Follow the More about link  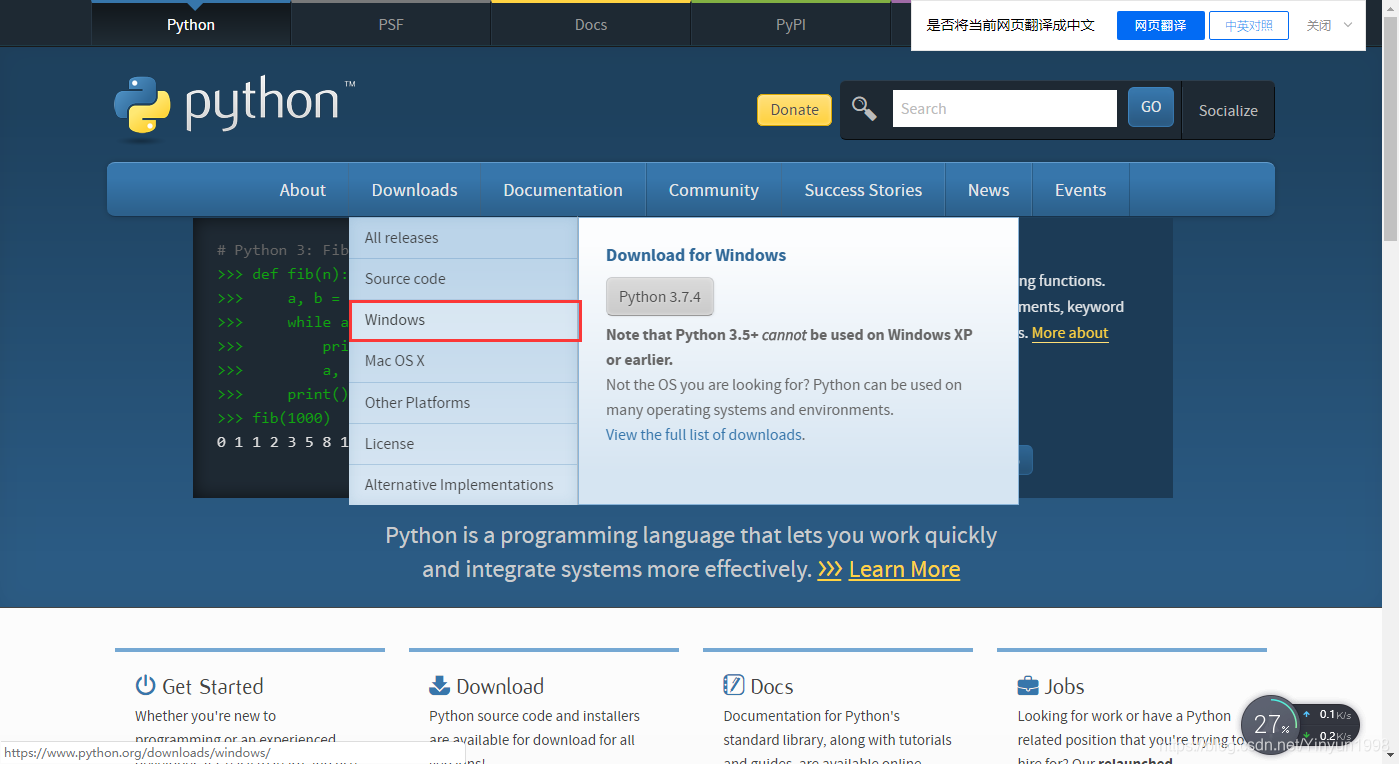[1070, 333]
